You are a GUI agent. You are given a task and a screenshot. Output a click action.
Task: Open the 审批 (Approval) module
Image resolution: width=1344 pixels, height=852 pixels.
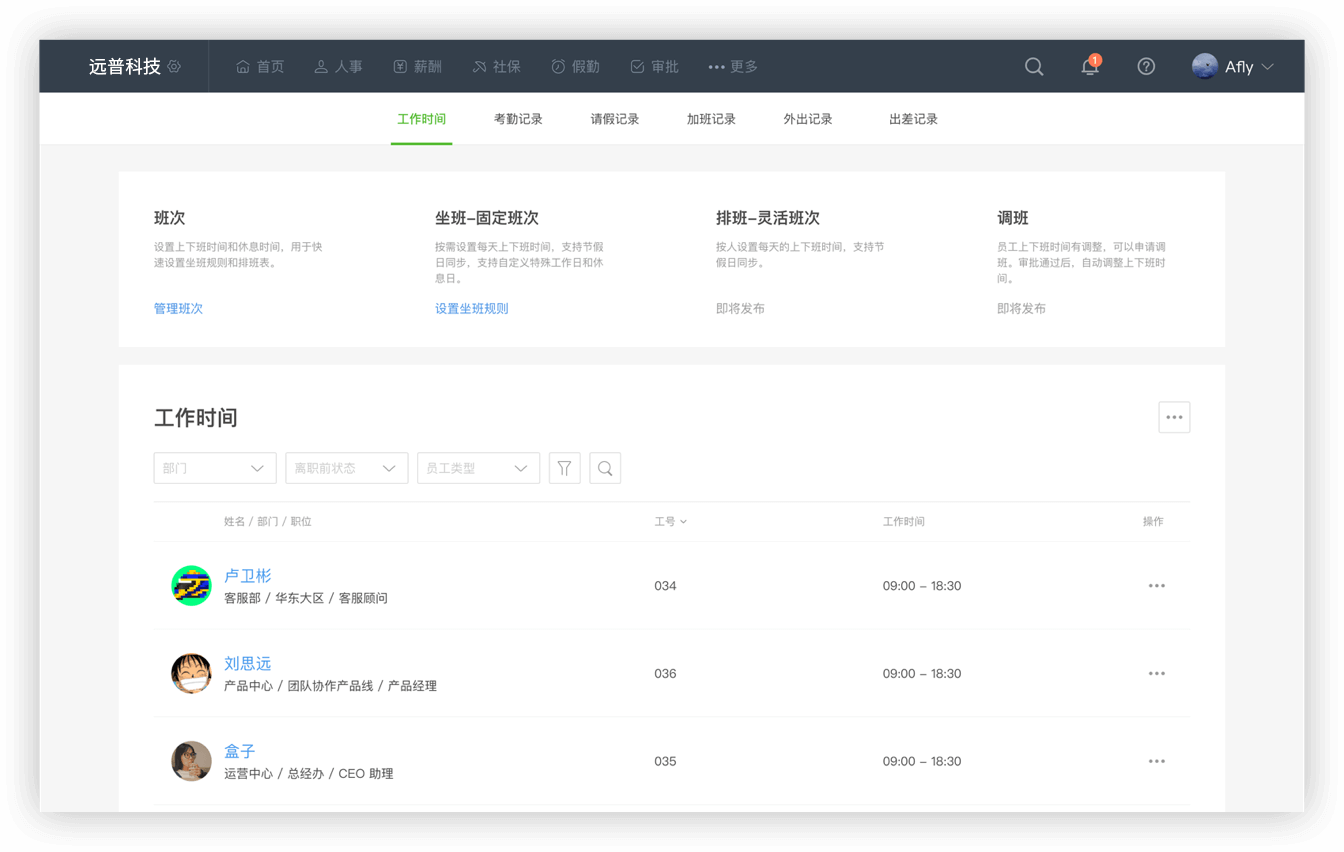click(x=653, y=66)
